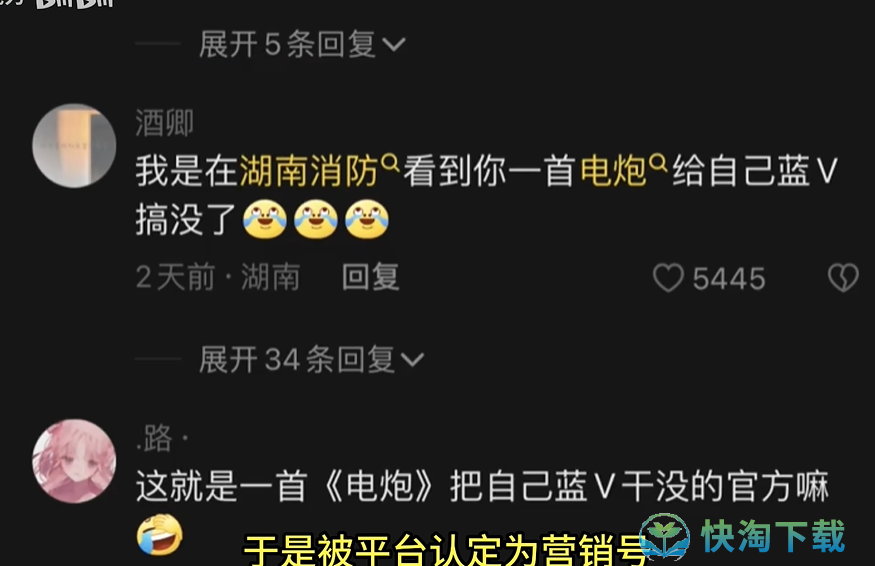Image resolution: width=875 pixels, height=566 pixels.
Task: Click the bilibili logo at top left
Action: coord(74,3)
